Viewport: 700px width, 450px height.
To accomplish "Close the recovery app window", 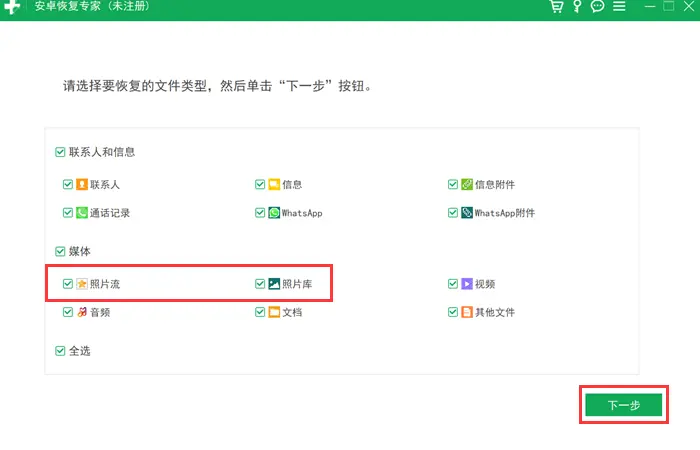I will pyautogui.click(x=689, y=6).
